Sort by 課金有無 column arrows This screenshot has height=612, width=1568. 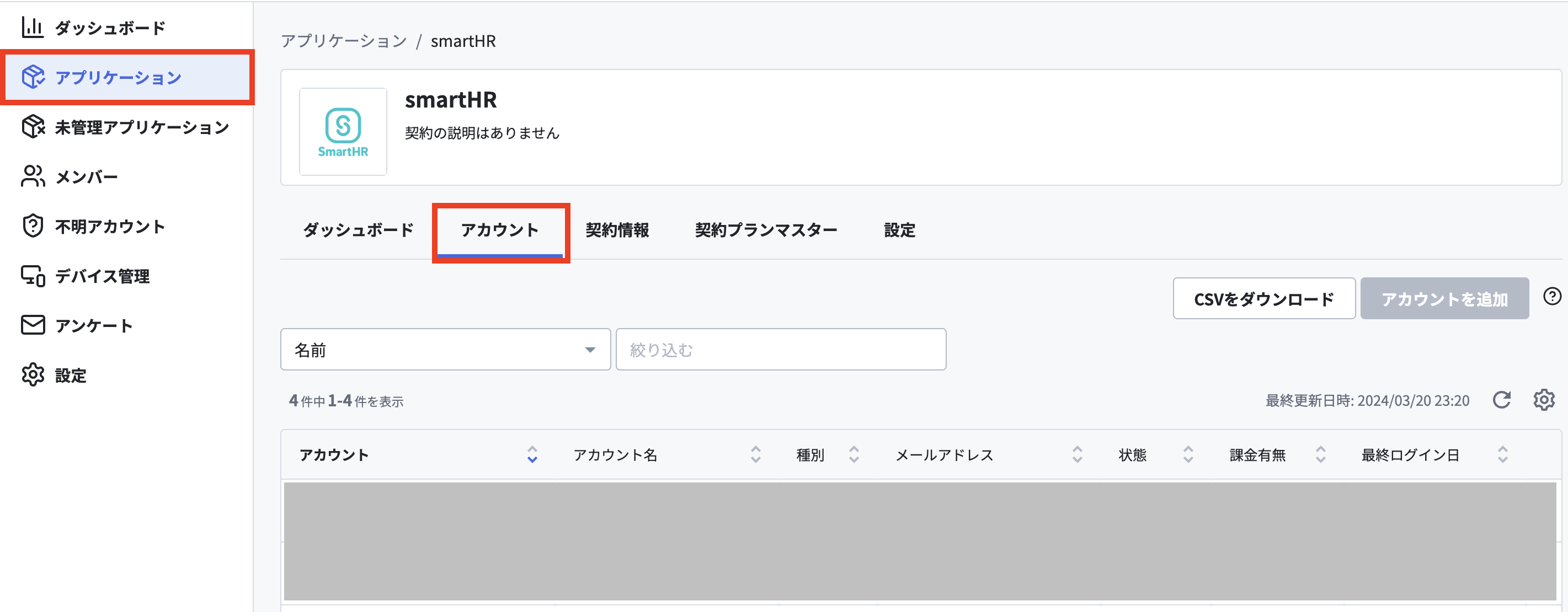(1321, 454)
